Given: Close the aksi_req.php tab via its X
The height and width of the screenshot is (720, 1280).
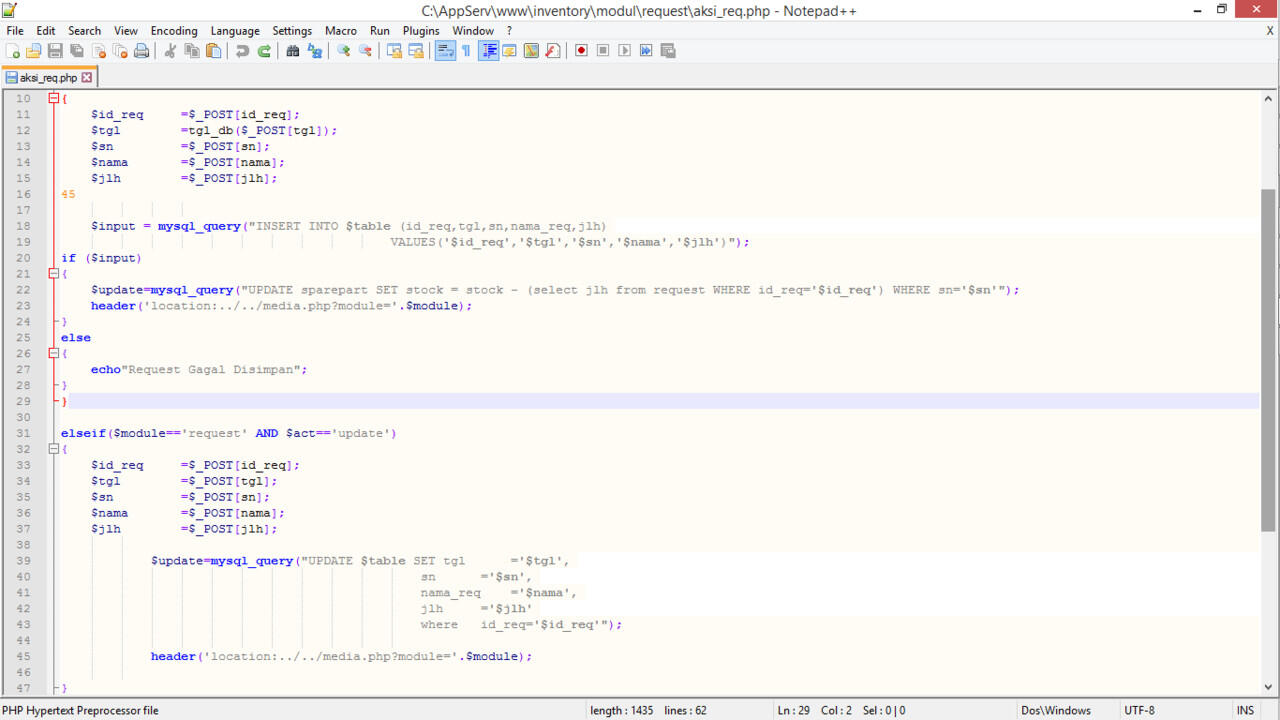Looking at the screenshot, I should click(87, 77).
